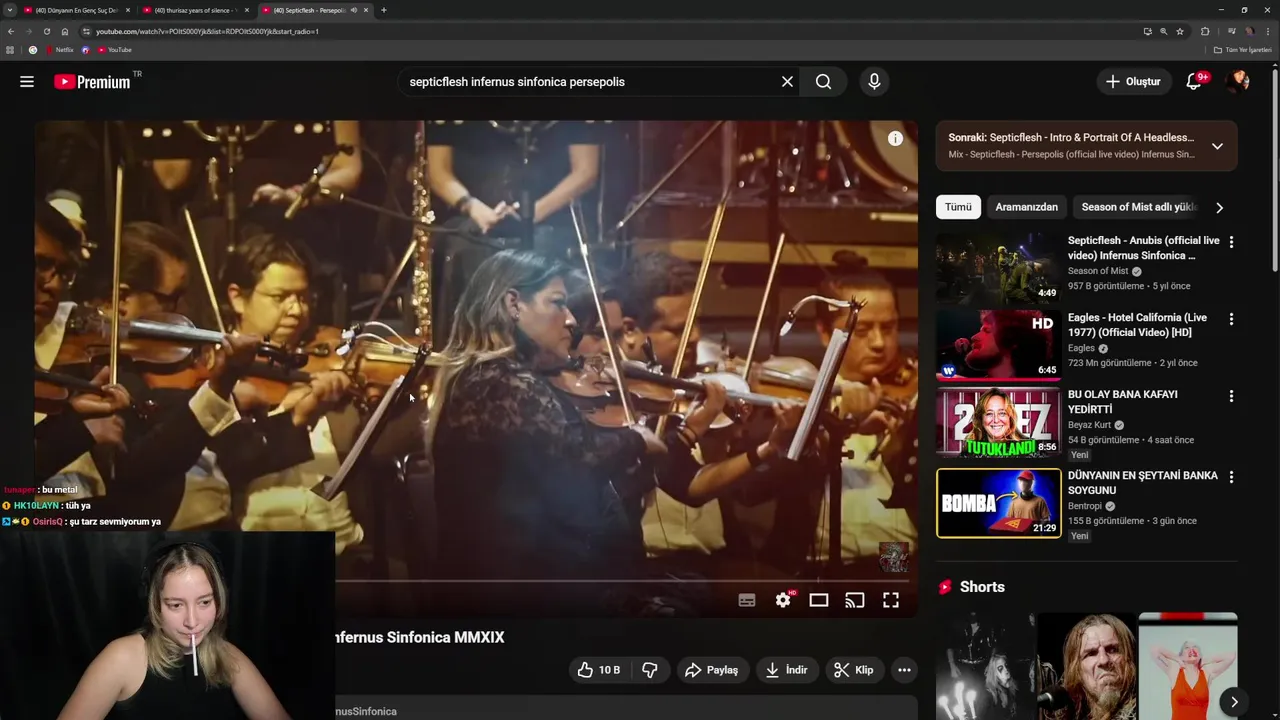Open the YouTube hamburger guide menu
1280x720 pixels.
click(x=27, y=82)
